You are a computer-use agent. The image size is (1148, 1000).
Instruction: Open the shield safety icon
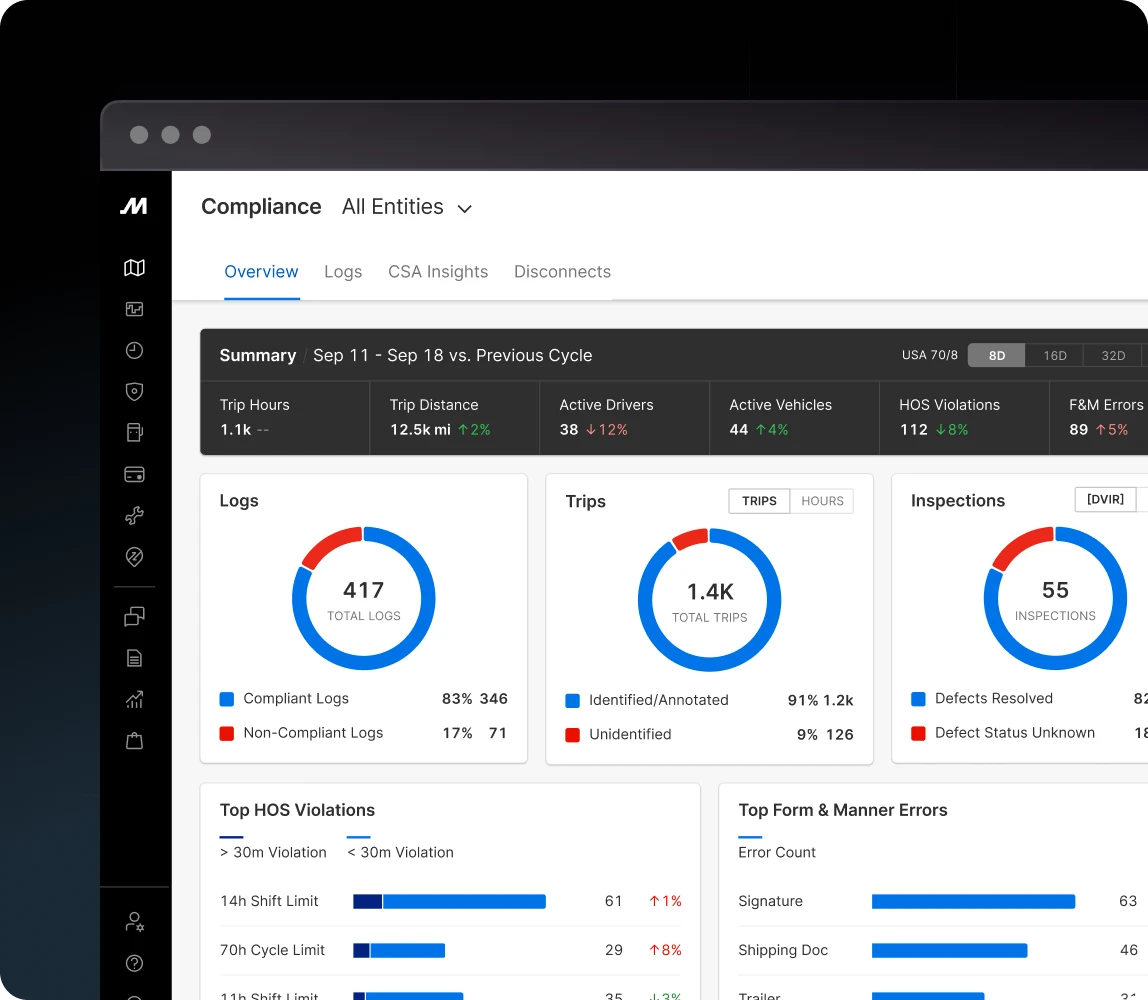(x=134, y=391)
